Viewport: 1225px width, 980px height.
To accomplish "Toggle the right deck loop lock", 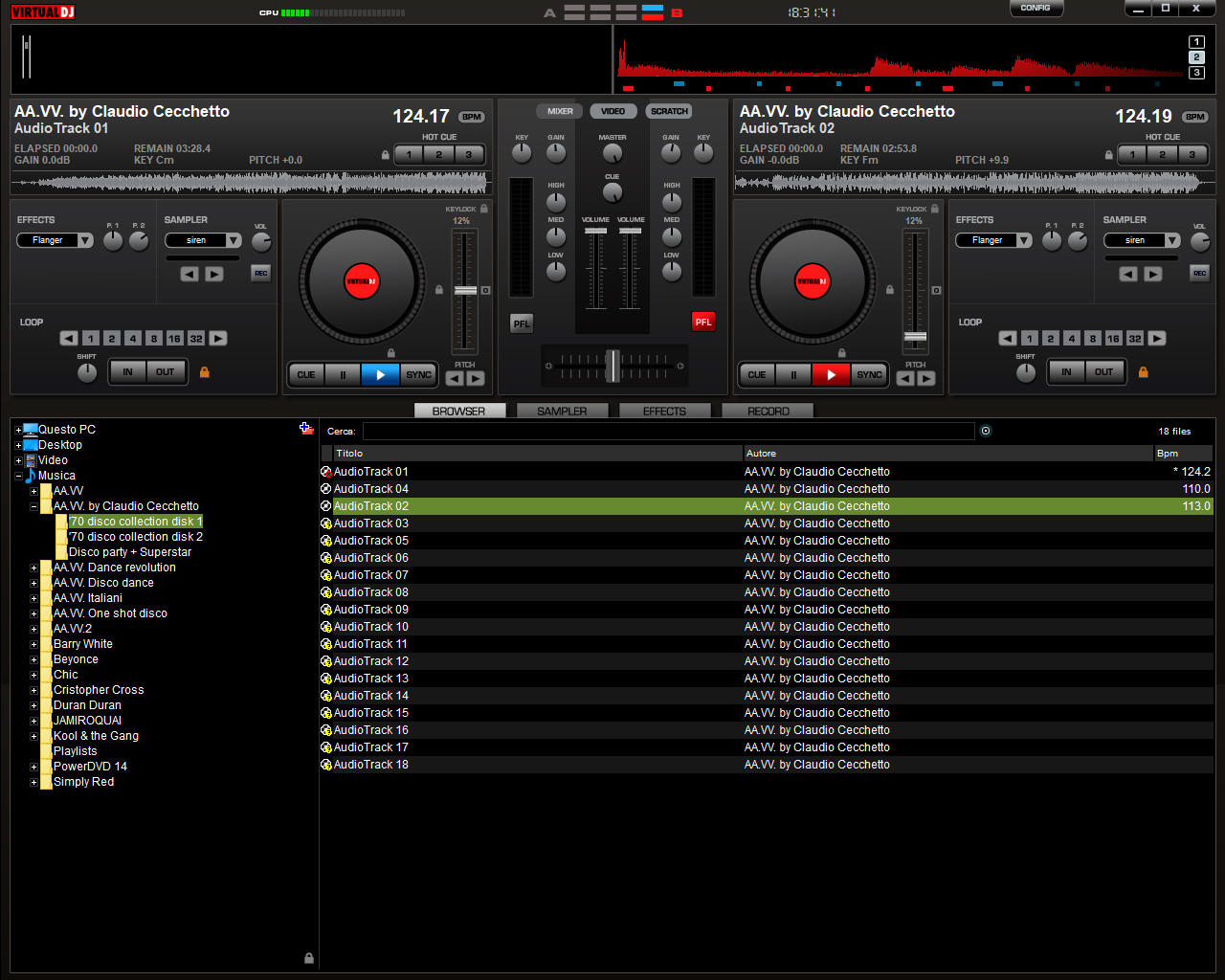I will pyautogui.click(x=1143, y=372).
